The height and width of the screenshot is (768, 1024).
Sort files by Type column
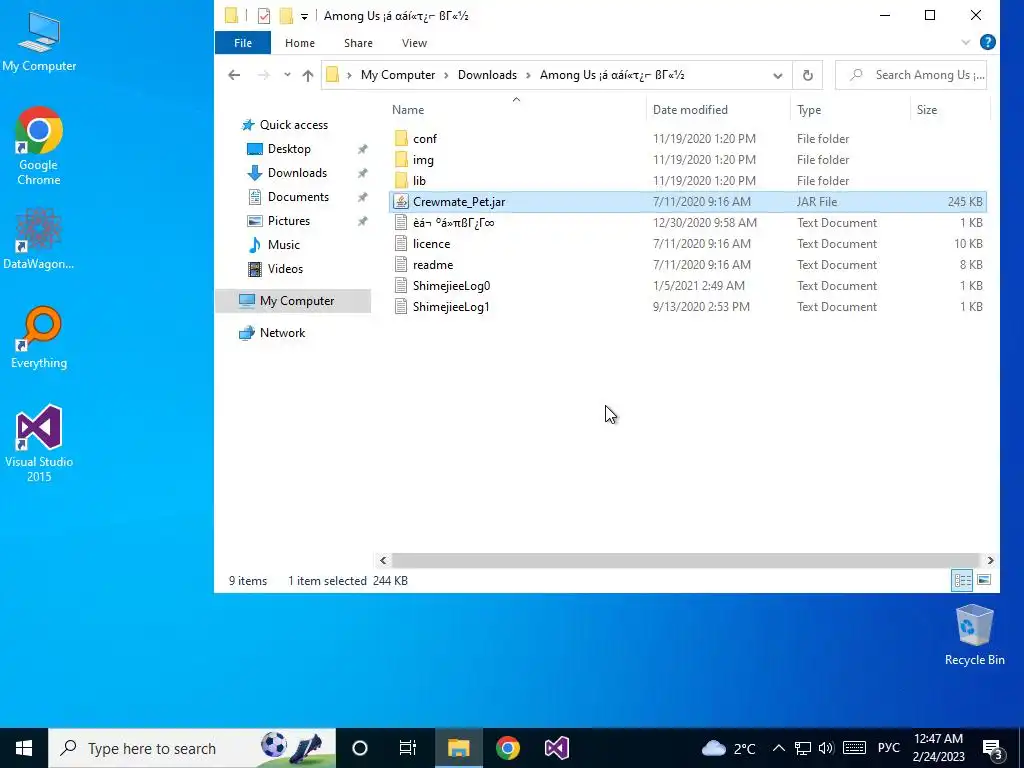pyautogui.click(x=850, y=110)
